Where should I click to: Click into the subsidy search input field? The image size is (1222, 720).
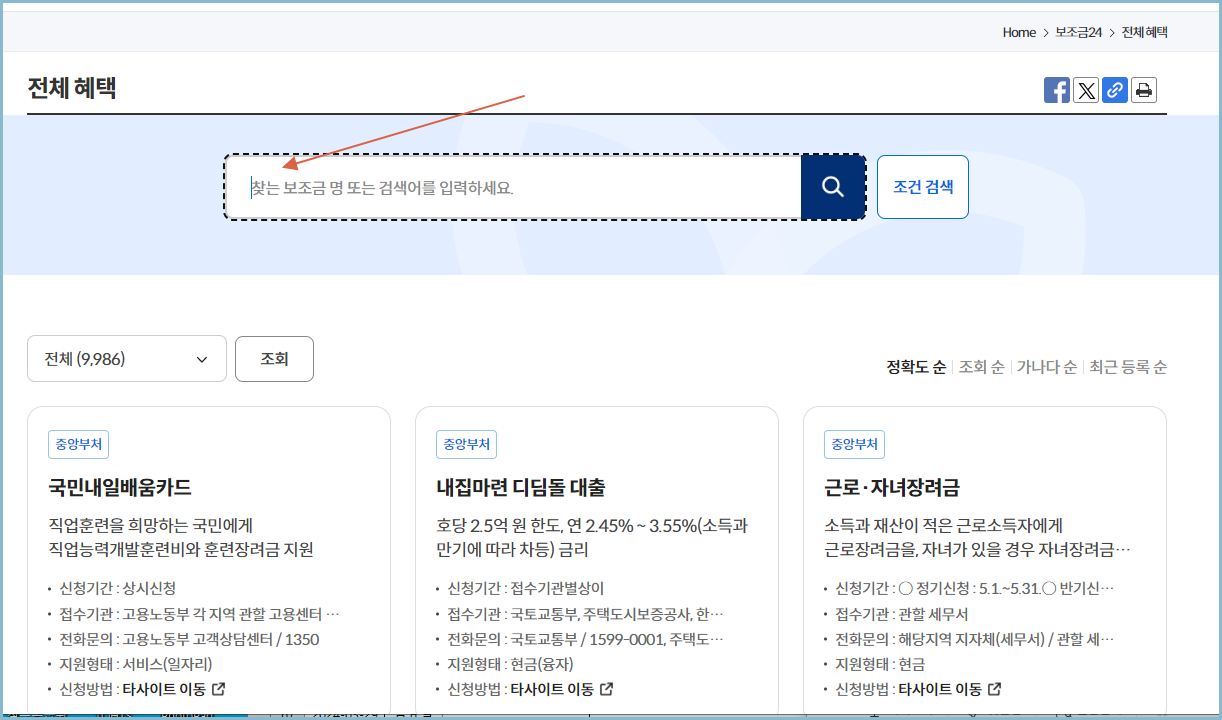click(x=500, y=186)
